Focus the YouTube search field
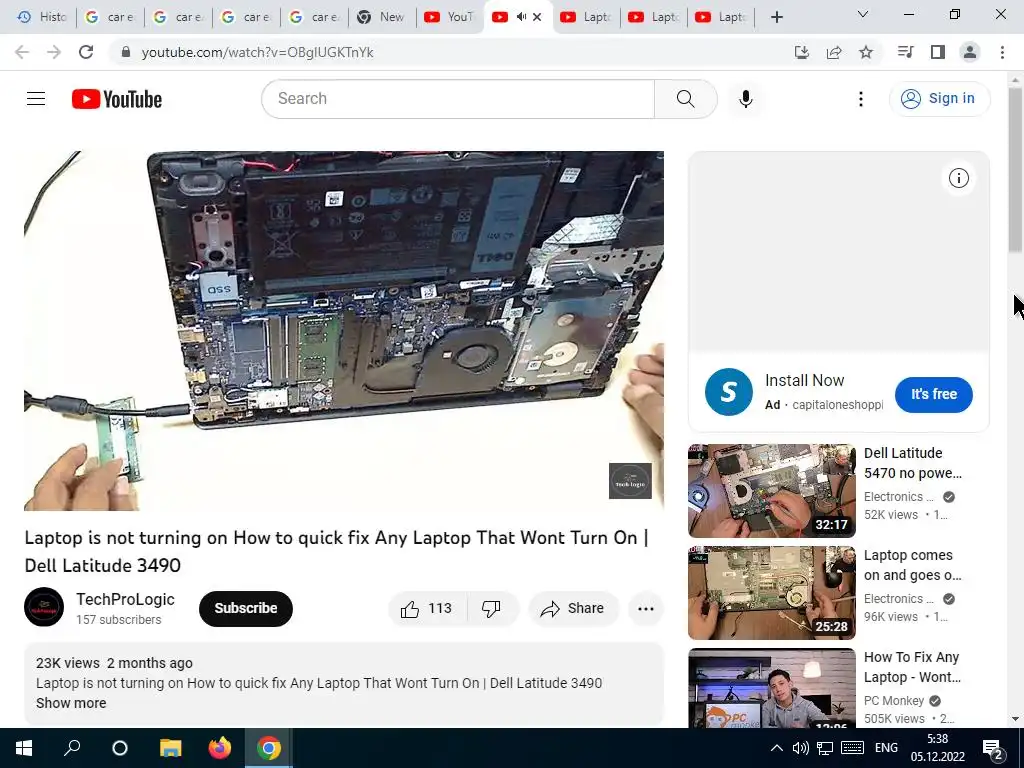 pyautogui.click(x=458, y=99)
